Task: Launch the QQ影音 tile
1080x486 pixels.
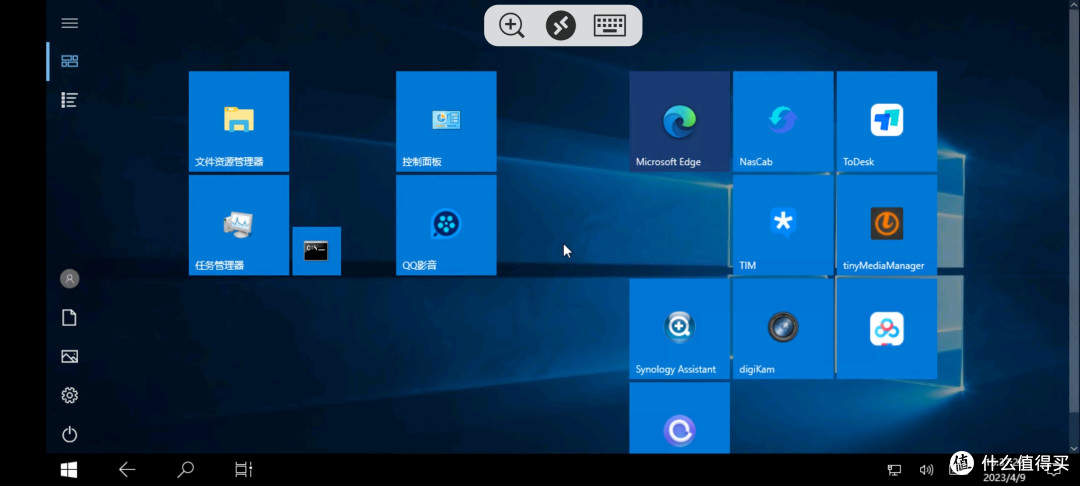Action: [446, 225]
